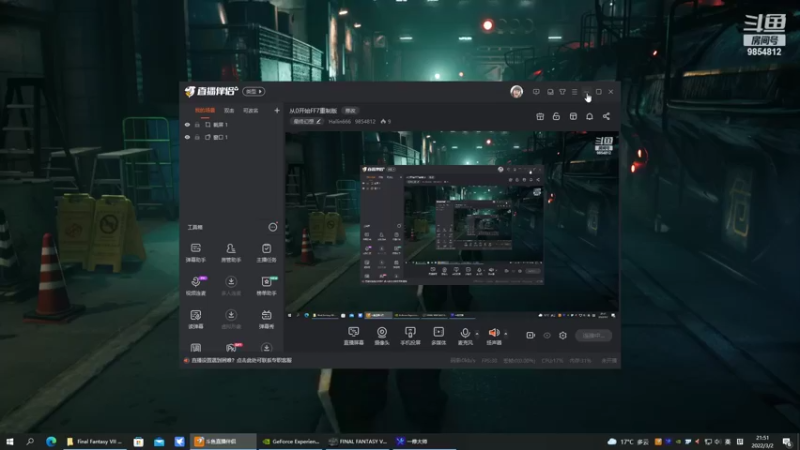Select 截屏 1 source row
Image resolution: width=800 pixels, height=450 pixels.
(232, 124)
